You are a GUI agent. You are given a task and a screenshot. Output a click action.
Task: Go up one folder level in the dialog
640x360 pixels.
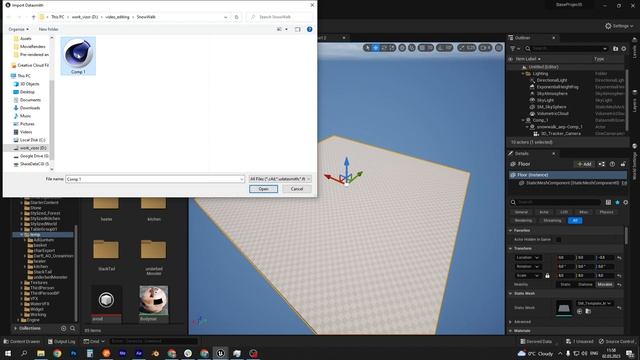[33, 17]
